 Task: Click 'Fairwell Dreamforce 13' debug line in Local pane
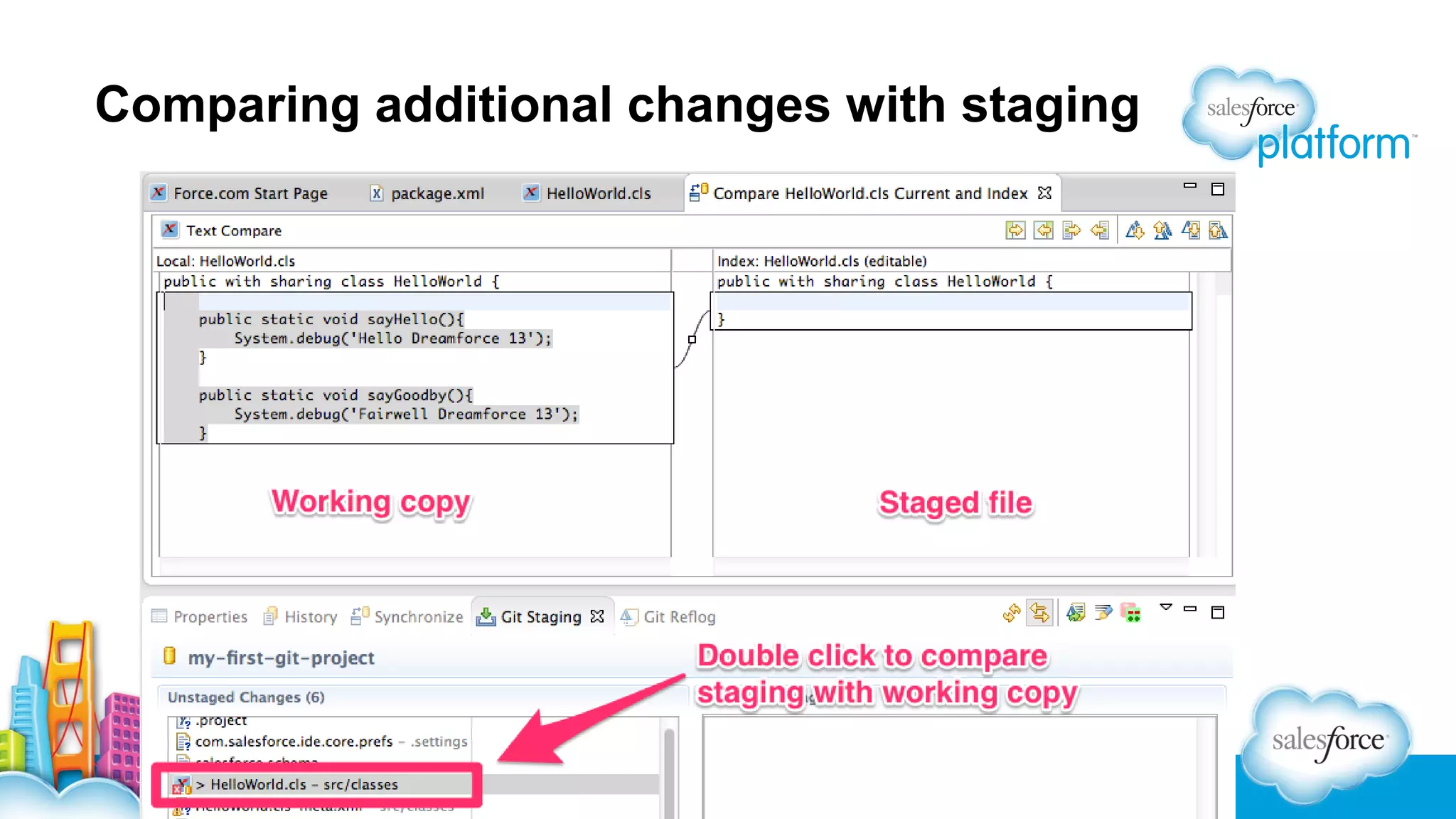click(x=407, y=414)
